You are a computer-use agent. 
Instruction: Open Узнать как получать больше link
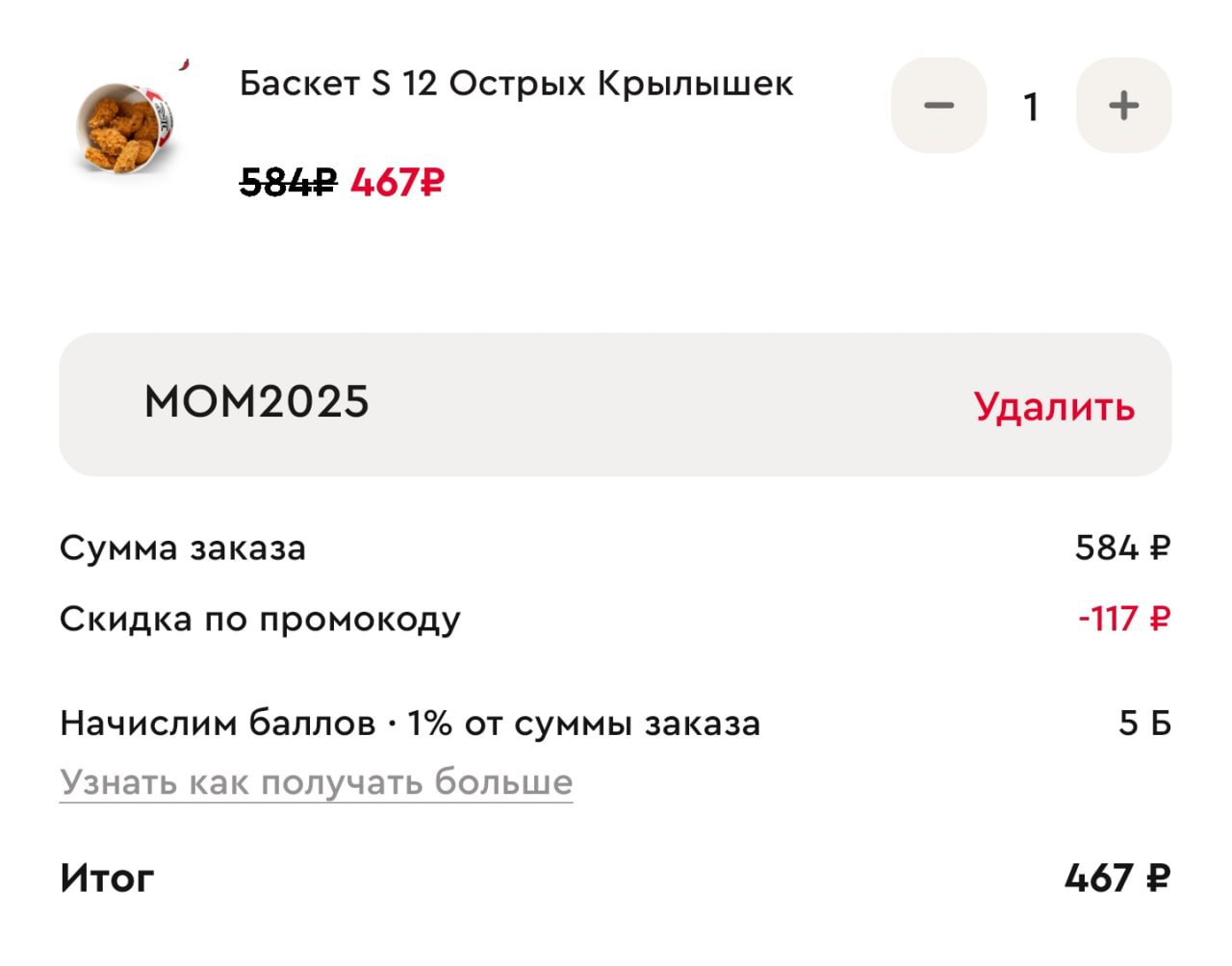316,782
